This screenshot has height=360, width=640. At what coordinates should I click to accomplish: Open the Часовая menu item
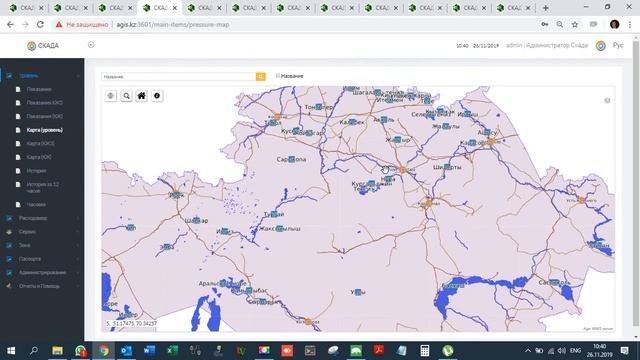[36, 204]
